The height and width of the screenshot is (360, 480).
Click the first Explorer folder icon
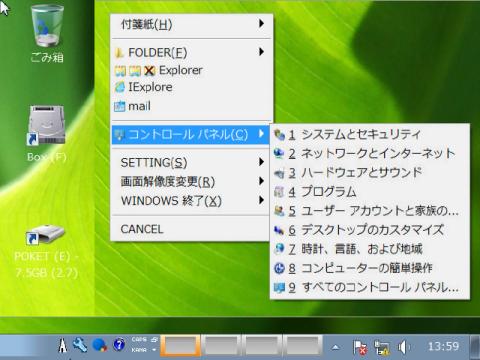(x=120, y=71)
